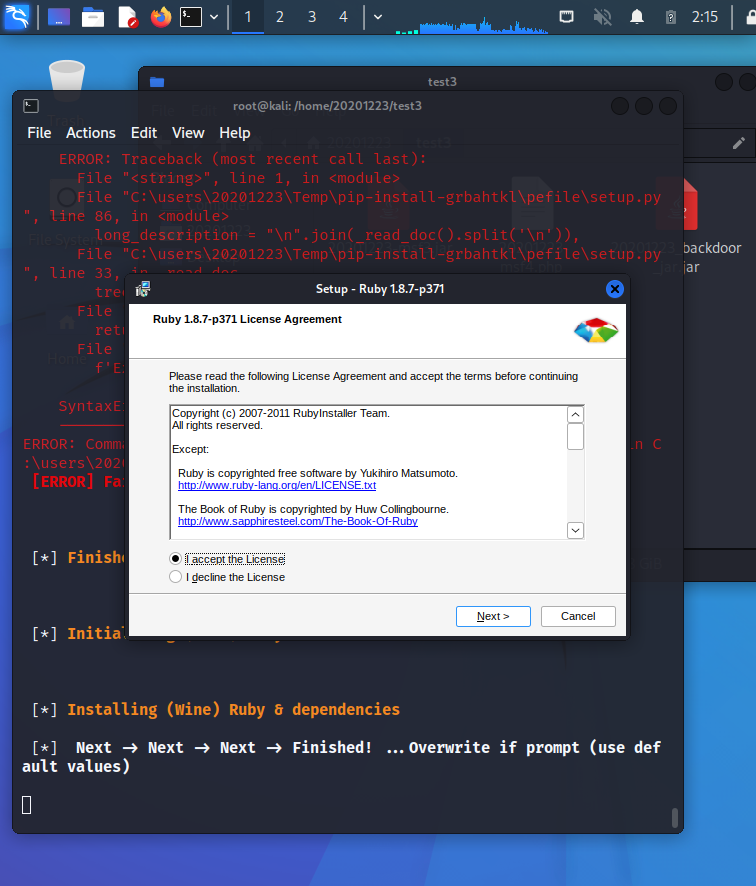Open the terminal Help menu
This screenshot has height=886, width=756.
[234, 133]
